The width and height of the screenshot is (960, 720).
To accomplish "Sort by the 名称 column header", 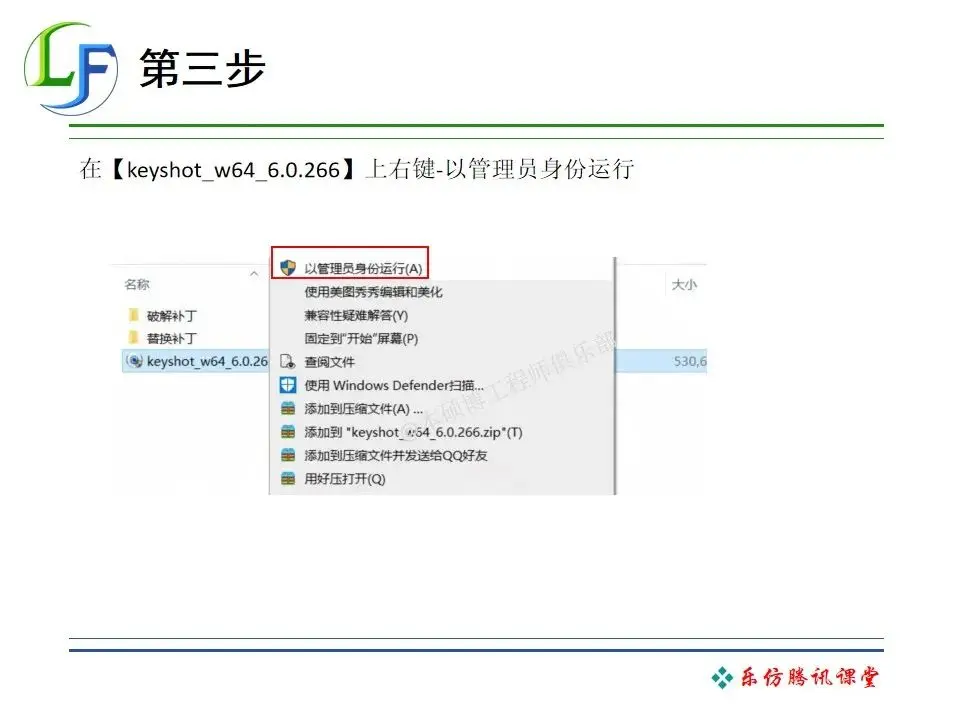I will click(x=137, y=284).
